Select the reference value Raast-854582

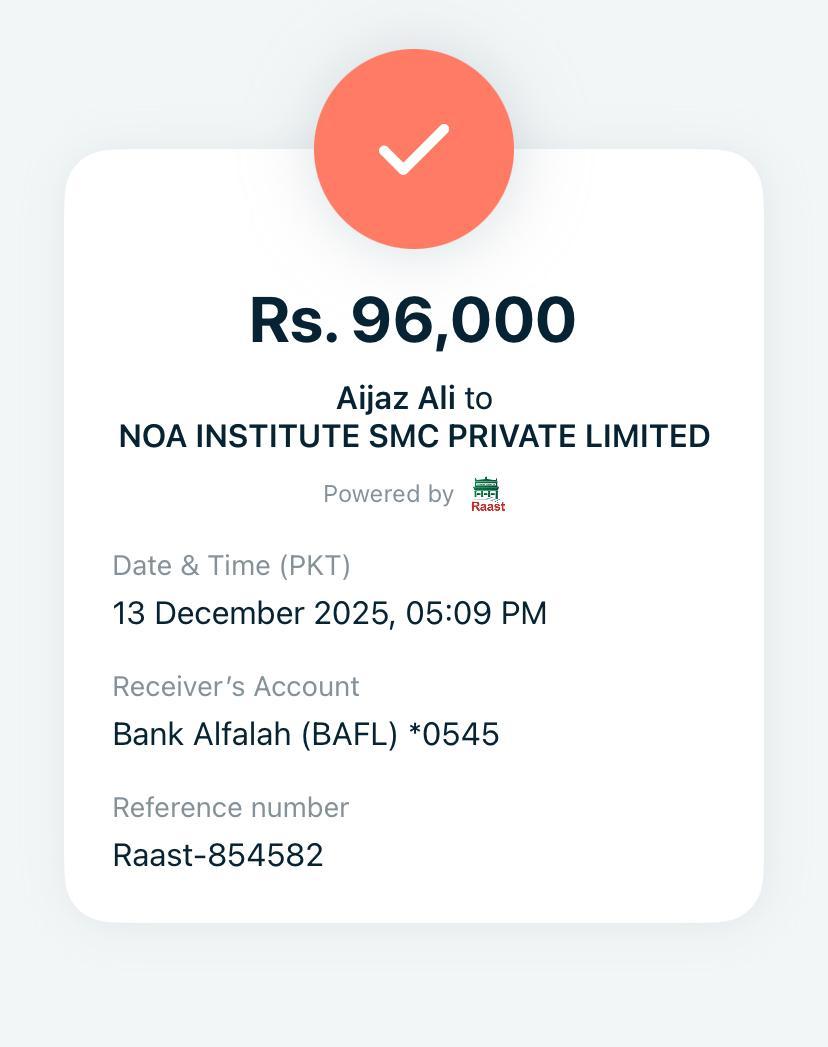(x=218, y=856)
